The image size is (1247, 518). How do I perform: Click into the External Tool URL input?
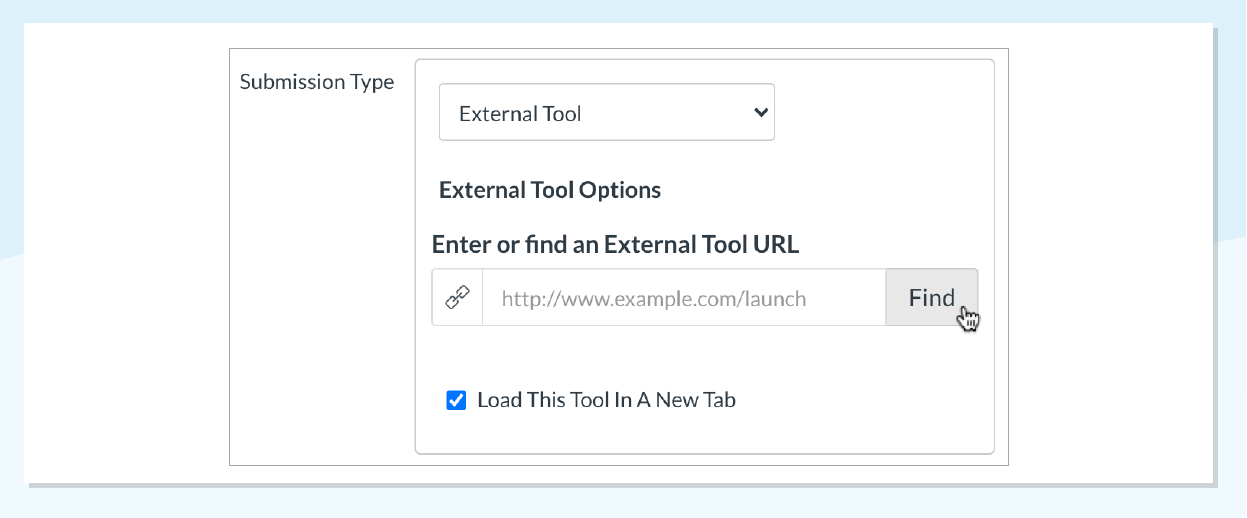point(684,297)
